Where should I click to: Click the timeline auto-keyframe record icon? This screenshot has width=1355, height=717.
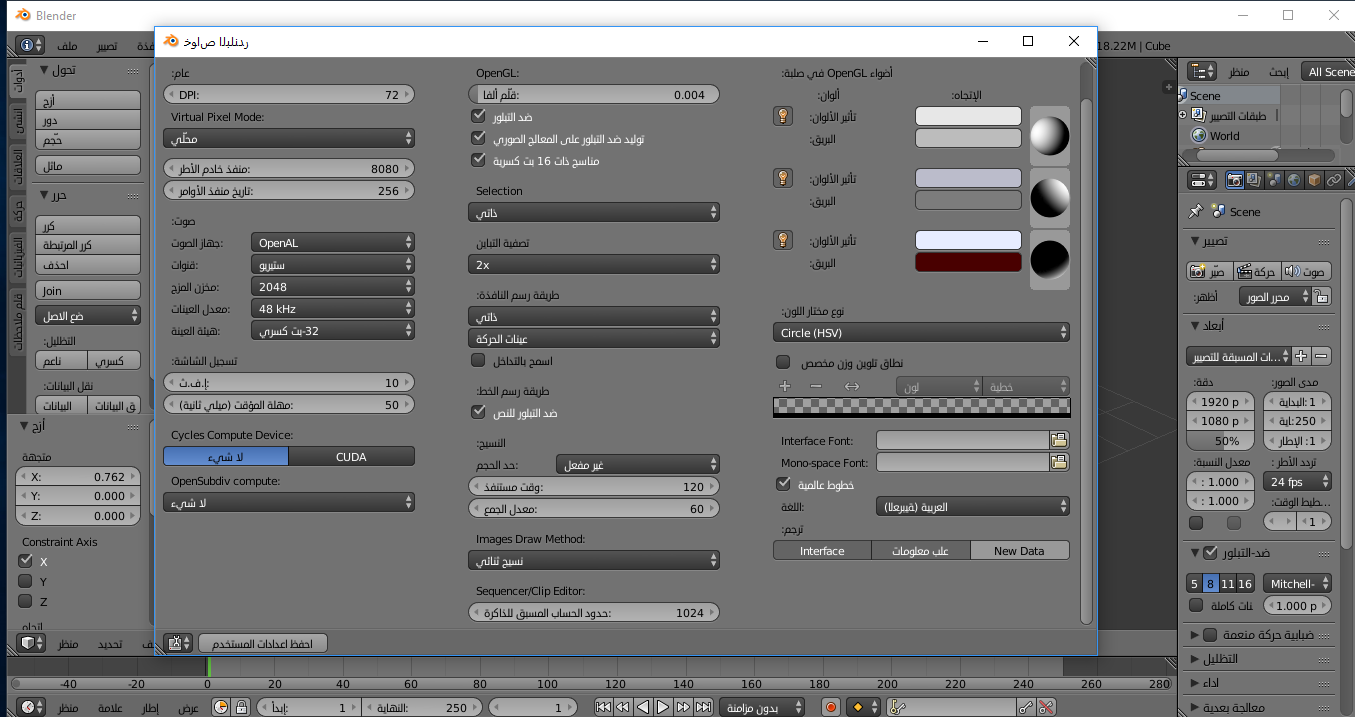(831, 707)
